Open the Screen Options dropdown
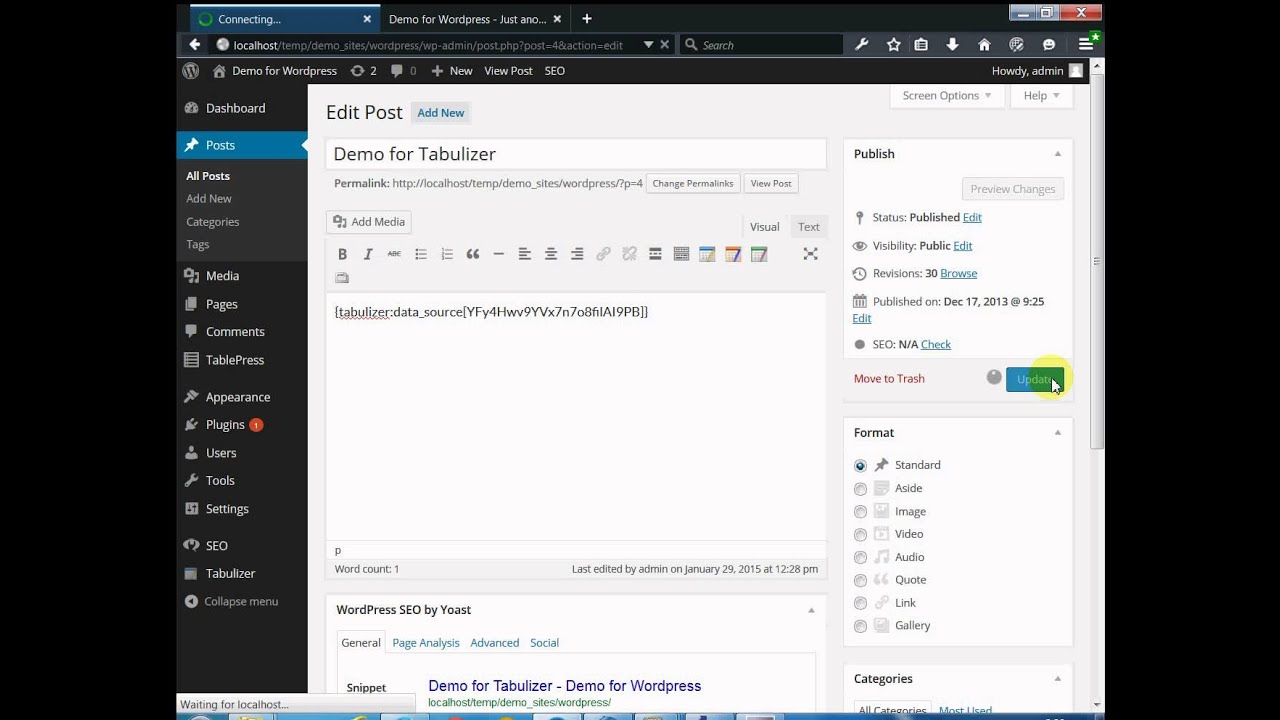1280x720 pixels. point(946,95)
